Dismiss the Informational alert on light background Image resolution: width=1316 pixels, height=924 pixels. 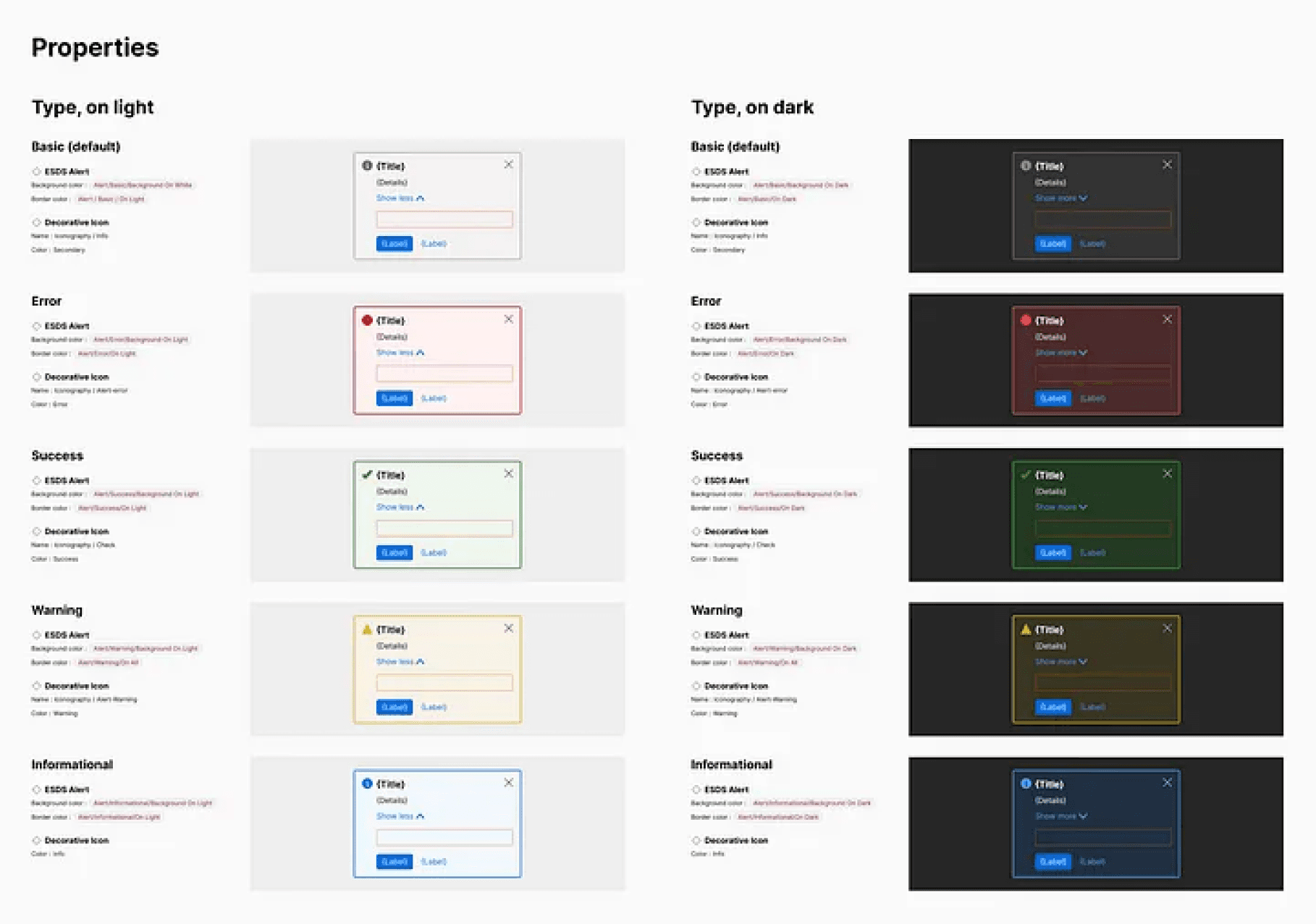click(508, 783)
